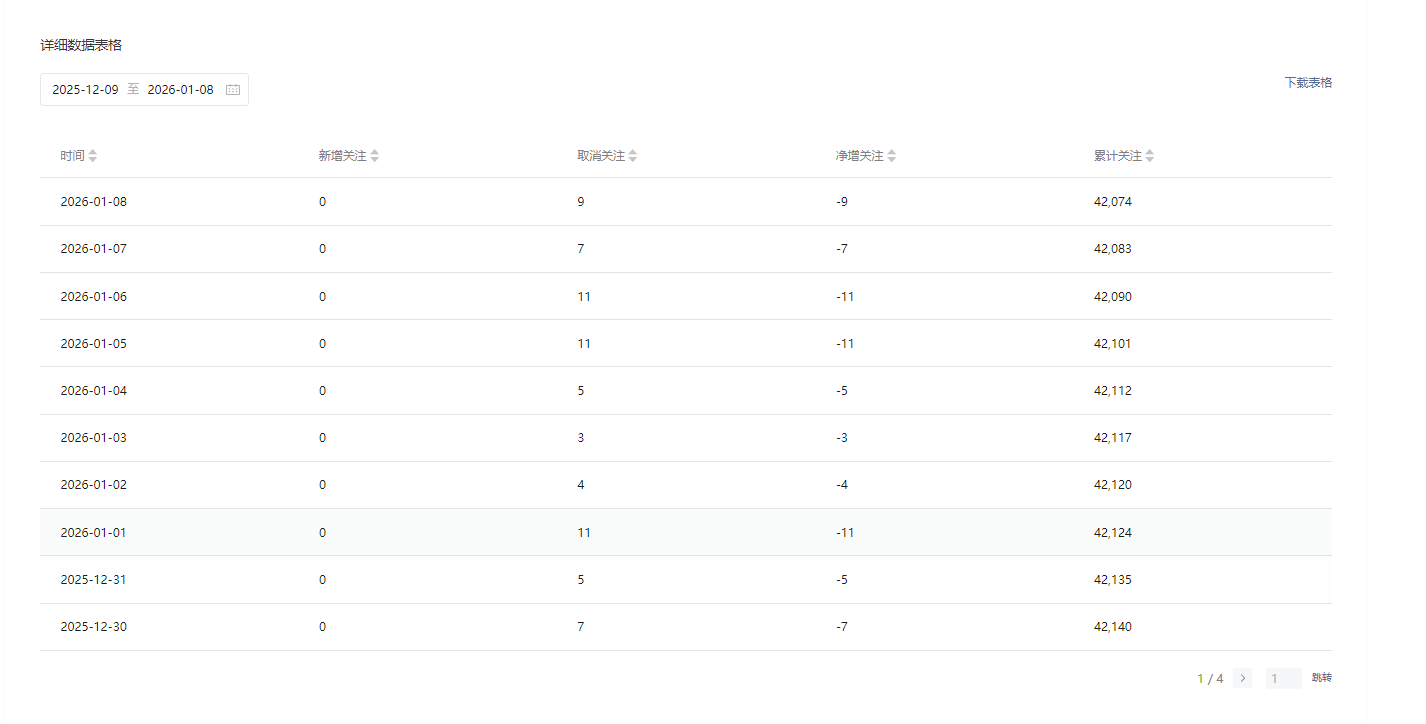Open end date 2026-01-08 picker
Screen dimensions: 1426x724
(x=180, y=90)
